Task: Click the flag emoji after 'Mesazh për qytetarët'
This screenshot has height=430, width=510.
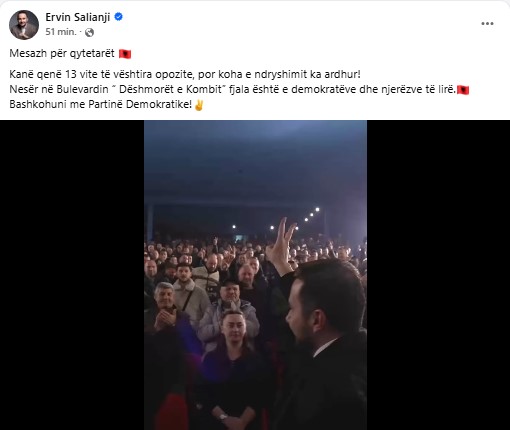Action: pos(125,54)
